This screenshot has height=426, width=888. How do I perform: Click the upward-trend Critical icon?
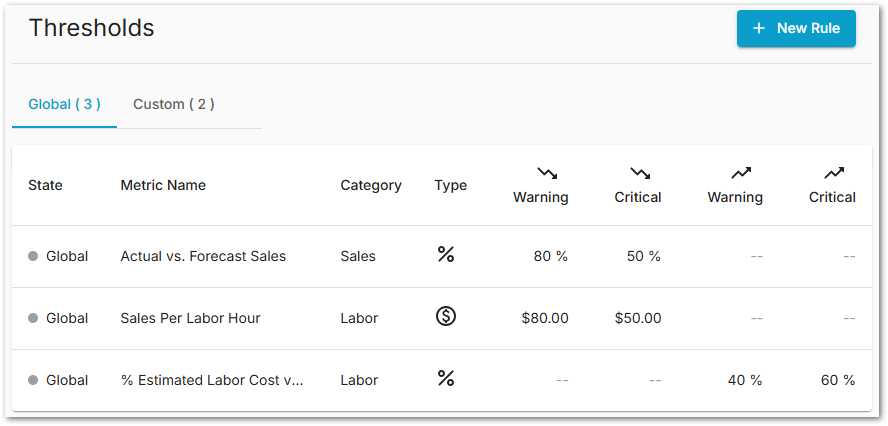(x=834, y=173)
